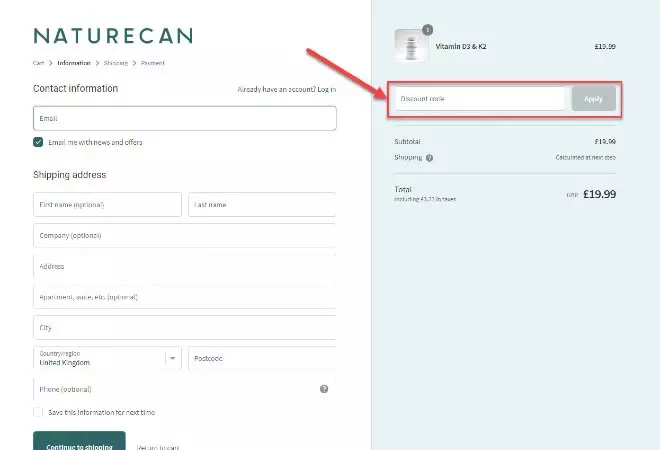This screenshot has height=450, width=660.
Task: Click the Naturecan logo
Action: 113,36
